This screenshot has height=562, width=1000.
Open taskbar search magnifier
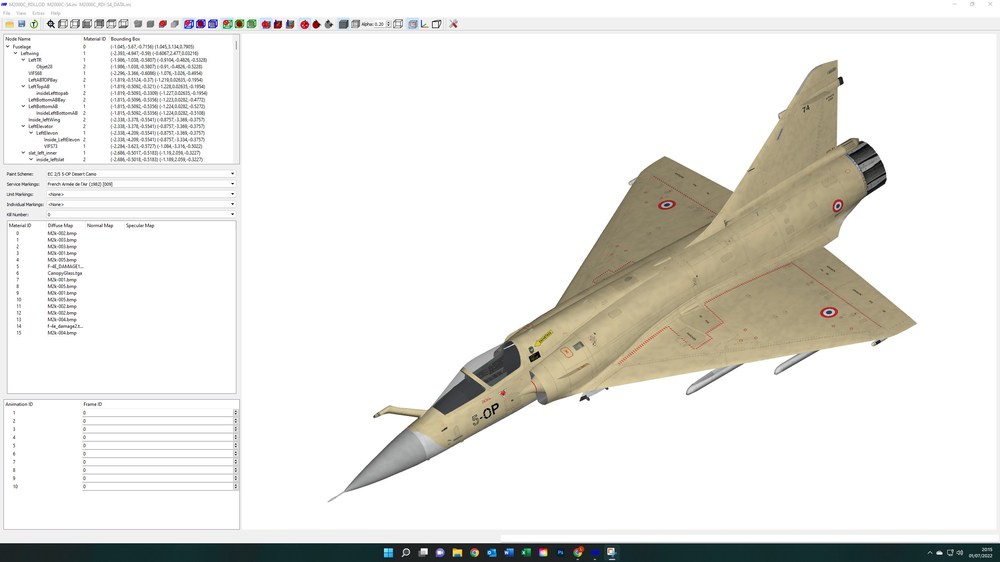click(x=406, y=552)
